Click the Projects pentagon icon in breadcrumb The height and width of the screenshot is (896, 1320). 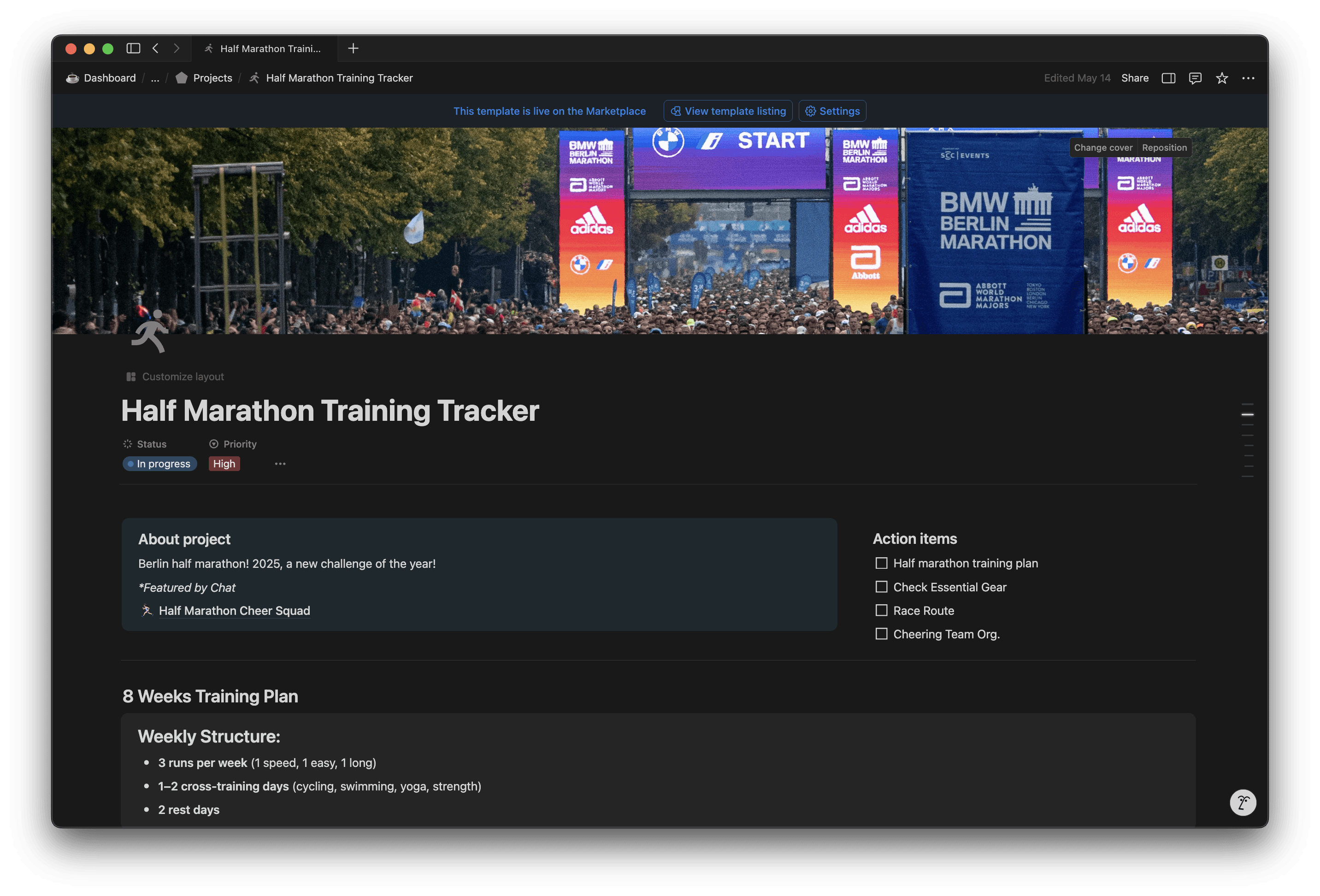(182, 78)
